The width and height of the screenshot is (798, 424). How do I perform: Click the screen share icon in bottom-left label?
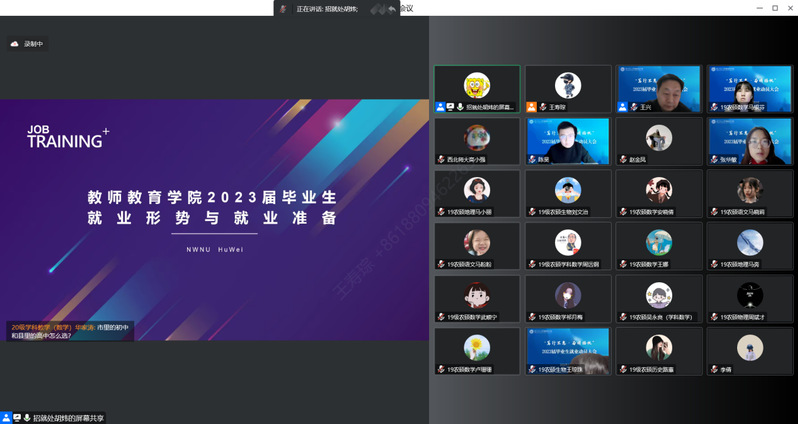click(17, 417)
